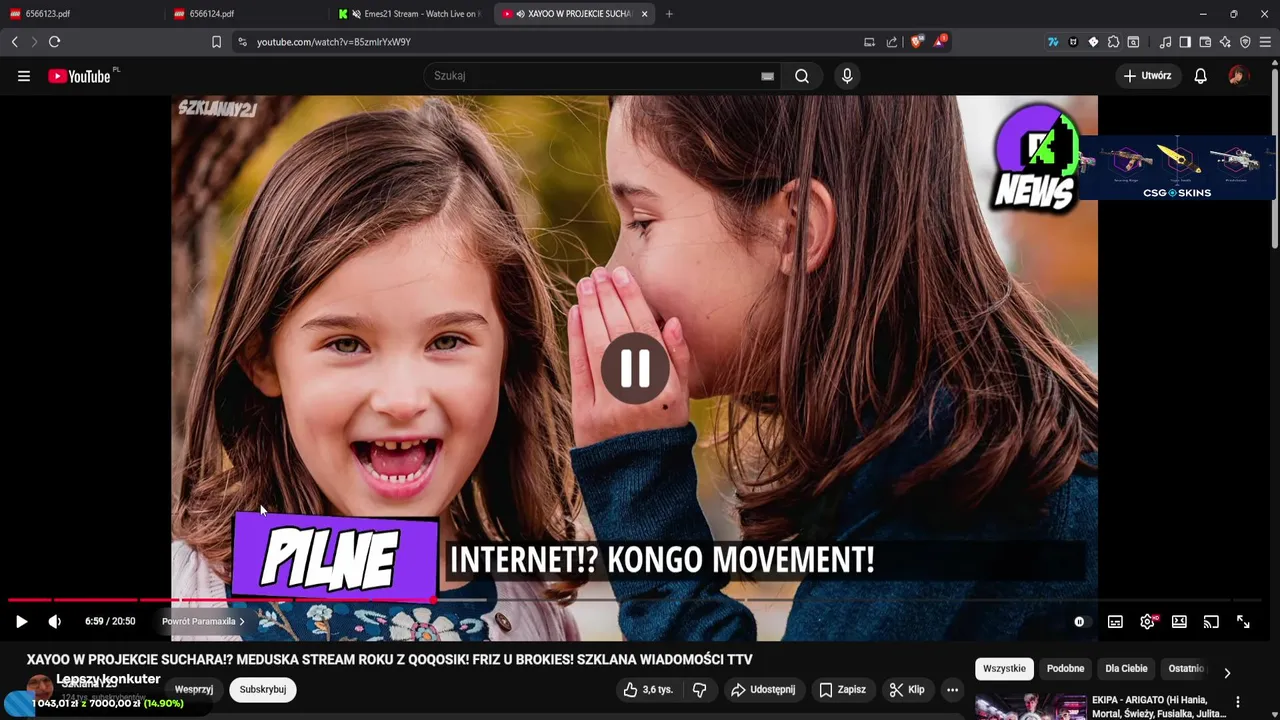This screenshot has height=720, width=1280.
Task: Click the magnifier search button
Action: [802, 76]
